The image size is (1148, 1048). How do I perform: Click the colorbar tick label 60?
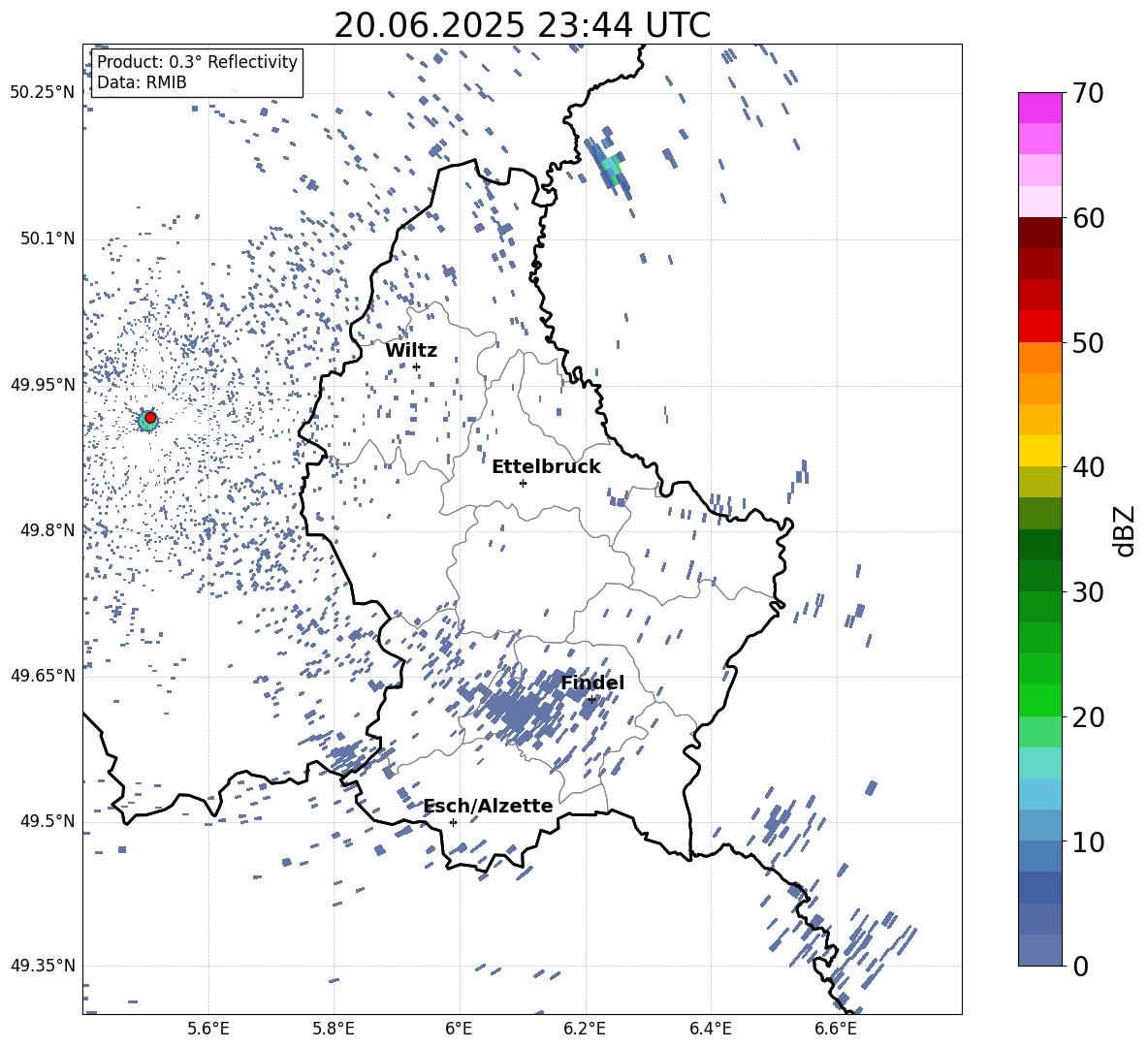pyautogui.click(x=1088, y=218)
